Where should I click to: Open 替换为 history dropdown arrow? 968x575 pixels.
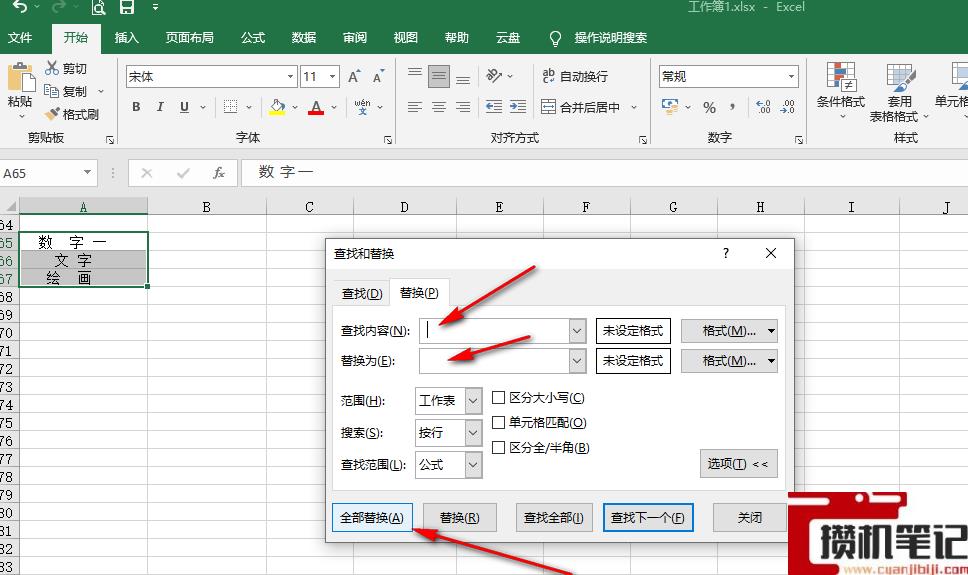577,361
